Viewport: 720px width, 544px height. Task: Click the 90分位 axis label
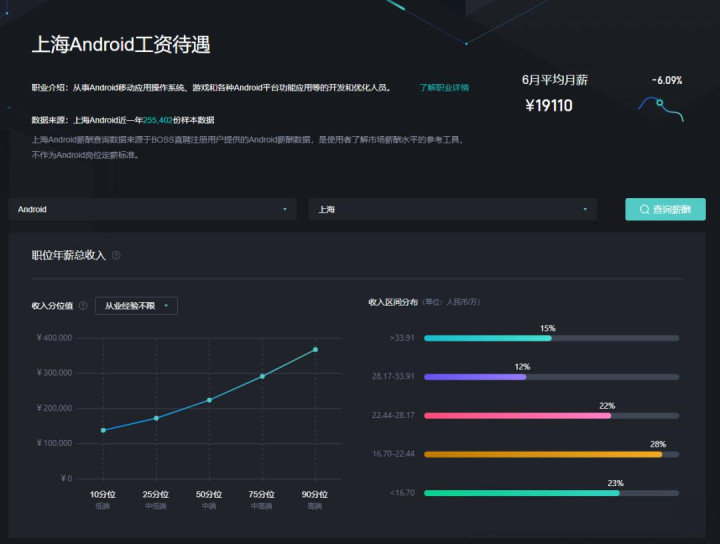click(x=315, y=494)
